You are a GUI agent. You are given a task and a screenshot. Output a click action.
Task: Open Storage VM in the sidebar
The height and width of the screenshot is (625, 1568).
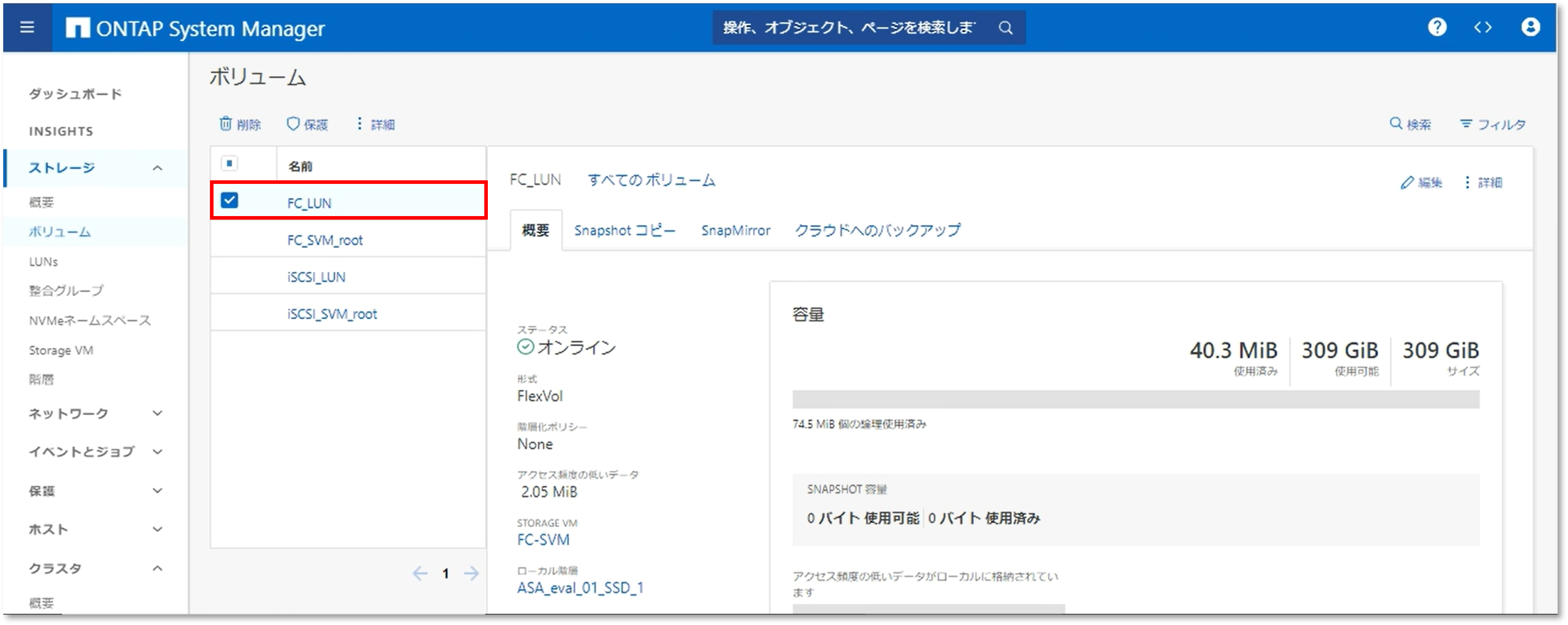61,351
